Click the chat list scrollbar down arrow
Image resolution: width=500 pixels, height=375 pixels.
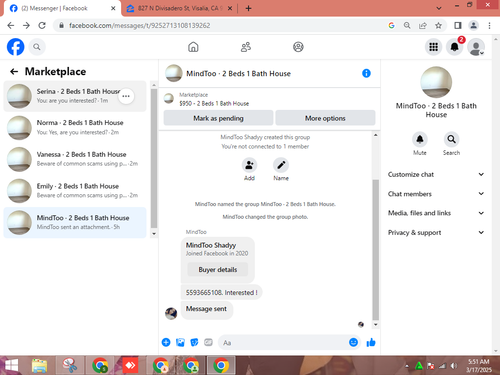154,234
